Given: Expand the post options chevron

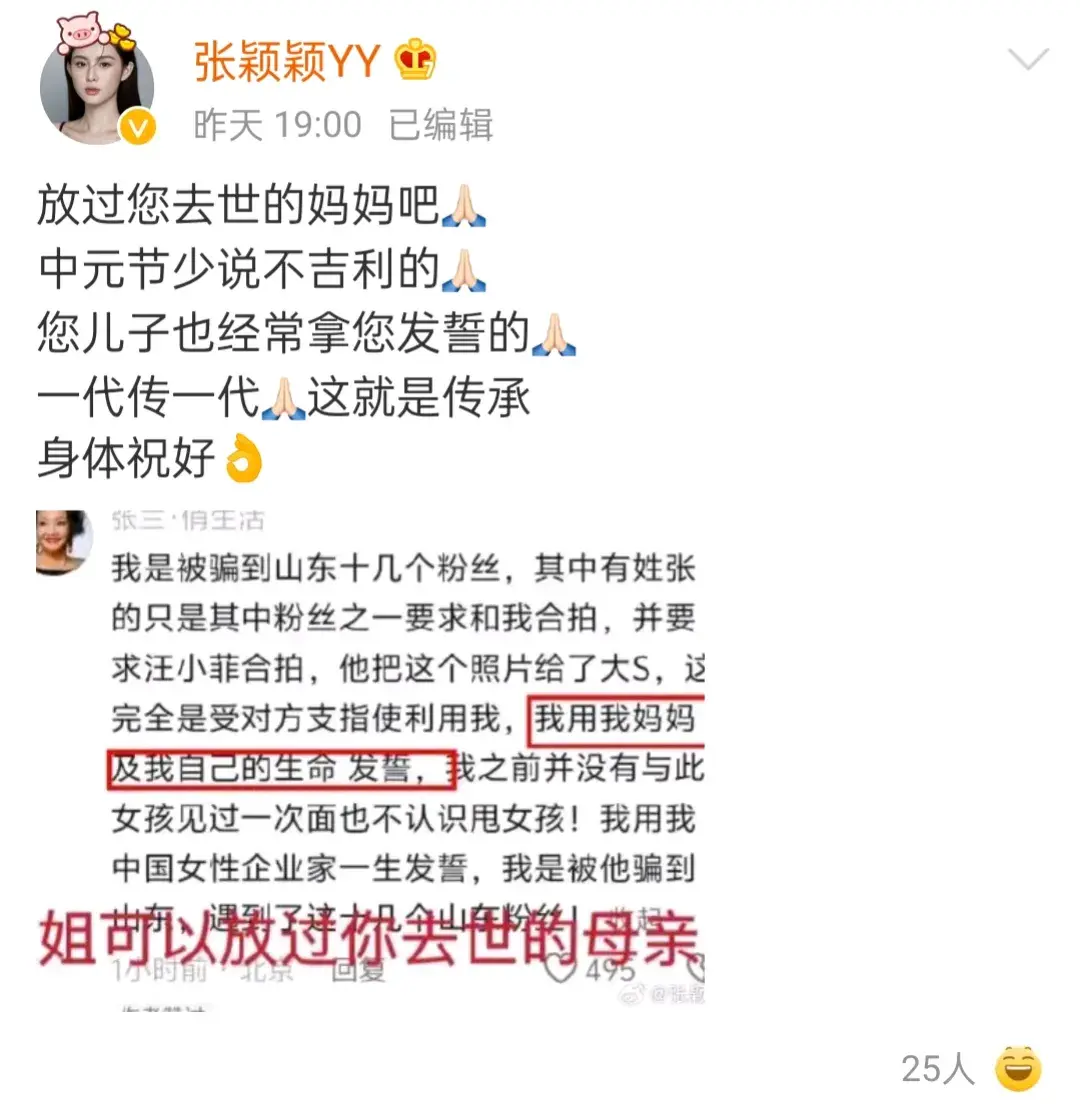Looking at the screenshot, I should coord(1028,59).
